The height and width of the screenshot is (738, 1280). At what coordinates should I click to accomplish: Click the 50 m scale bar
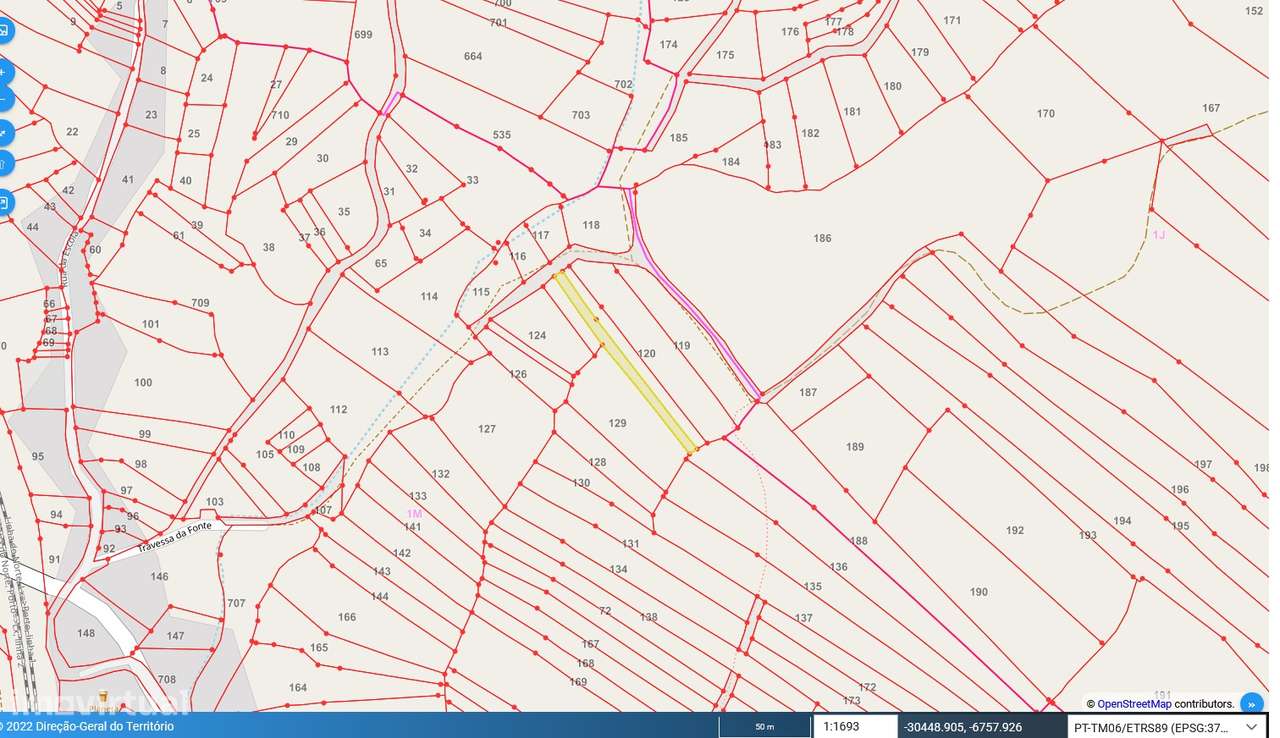pos(765,727)
